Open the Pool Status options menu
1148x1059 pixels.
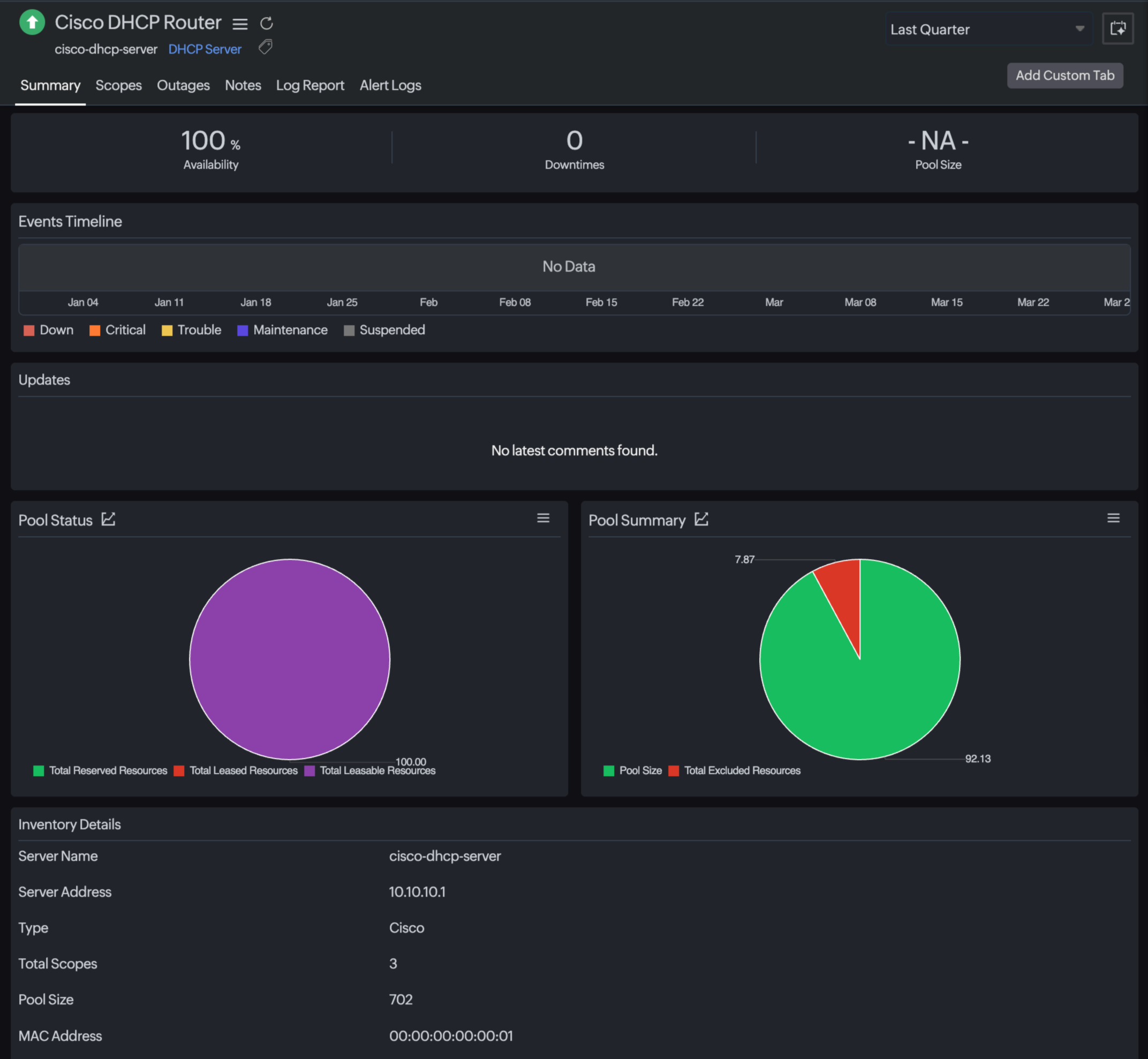(x=543, y=518)
